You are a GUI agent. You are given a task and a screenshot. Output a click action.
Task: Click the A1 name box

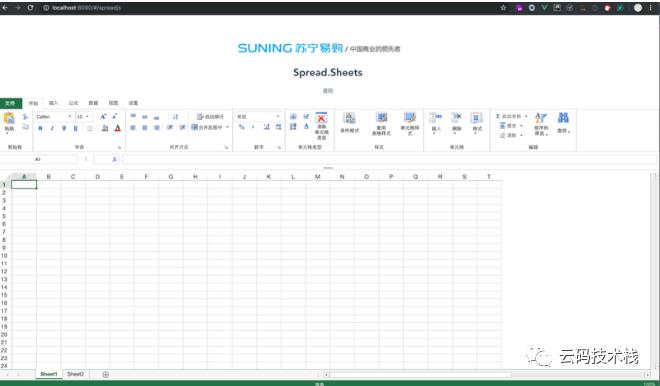pos(39,160)
